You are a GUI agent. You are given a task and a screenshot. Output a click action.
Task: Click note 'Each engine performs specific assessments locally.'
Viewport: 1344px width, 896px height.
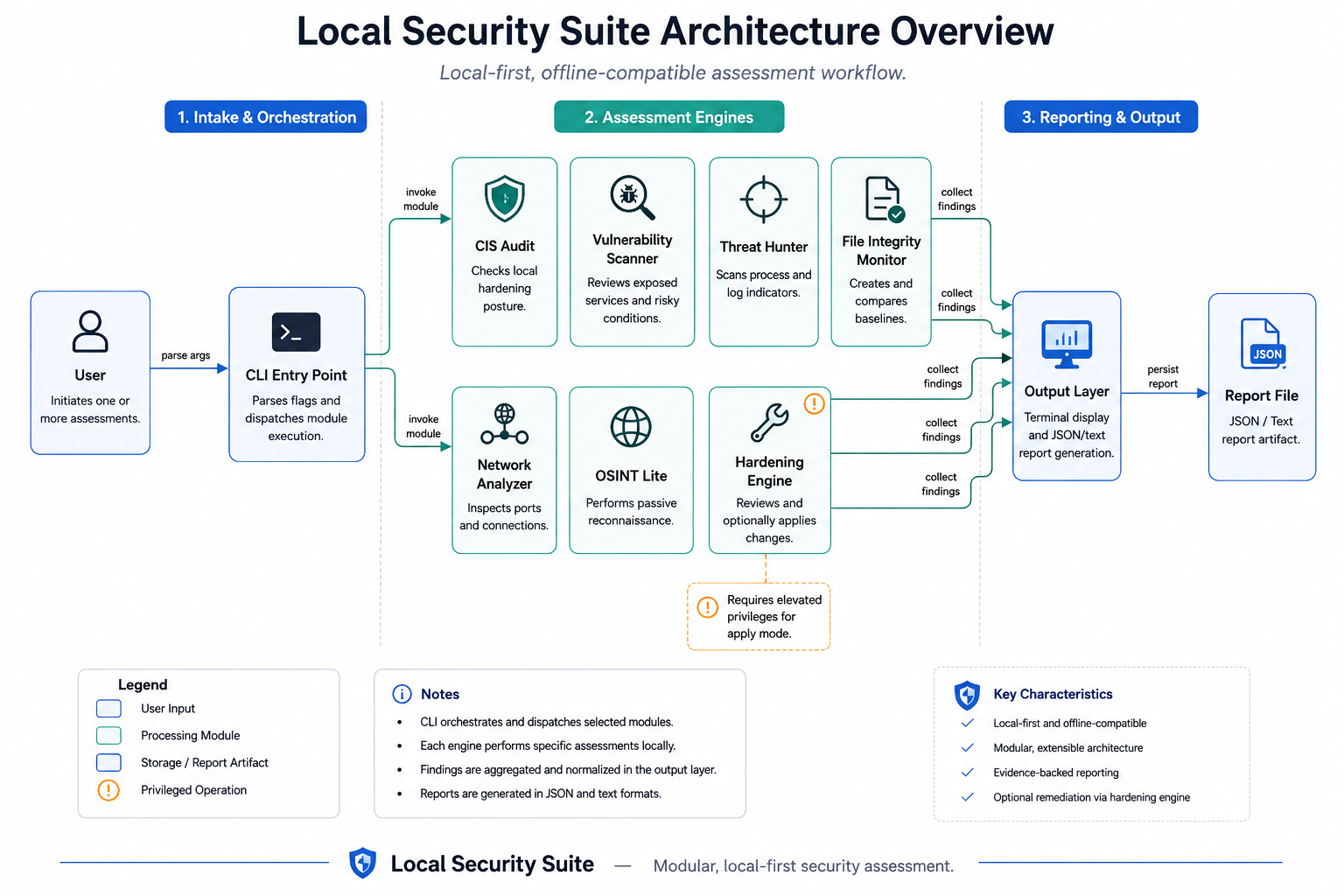coord(548,745)
